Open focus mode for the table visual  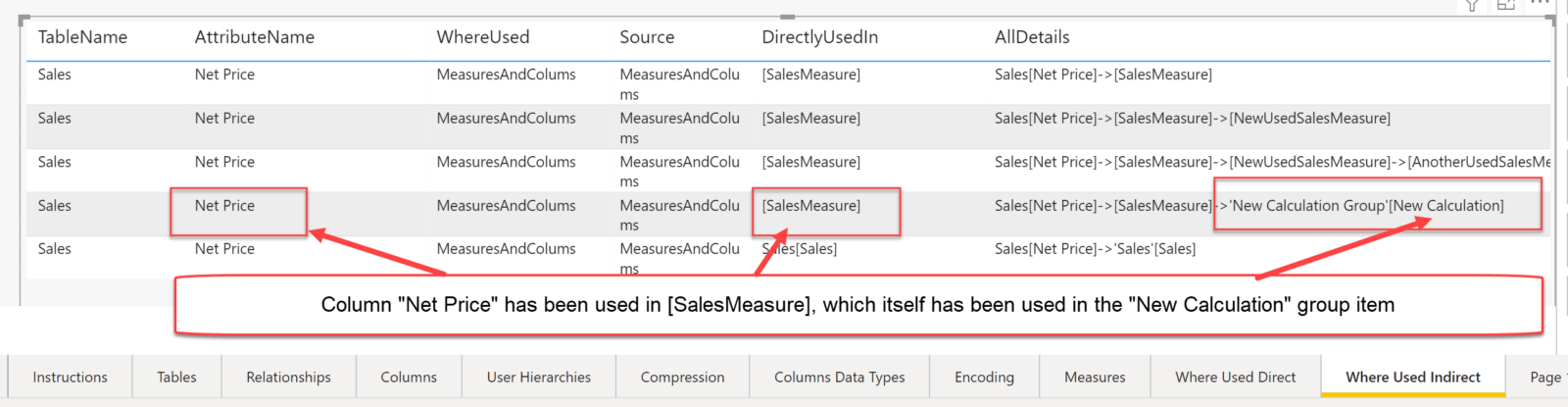coord(1506,4)
